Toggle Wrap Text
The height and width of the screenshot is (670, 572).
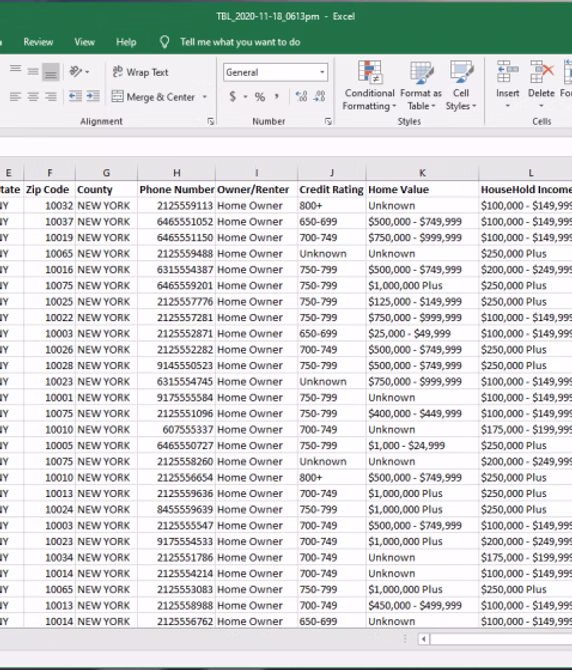pos(141,72)
